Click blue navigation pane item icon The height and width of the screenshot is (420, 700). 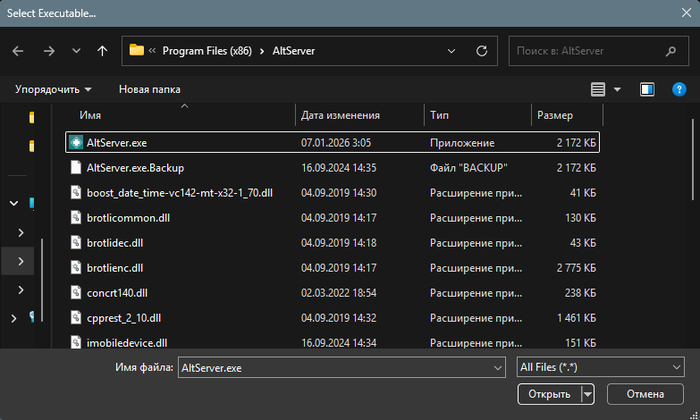click(x=32, y=203)
